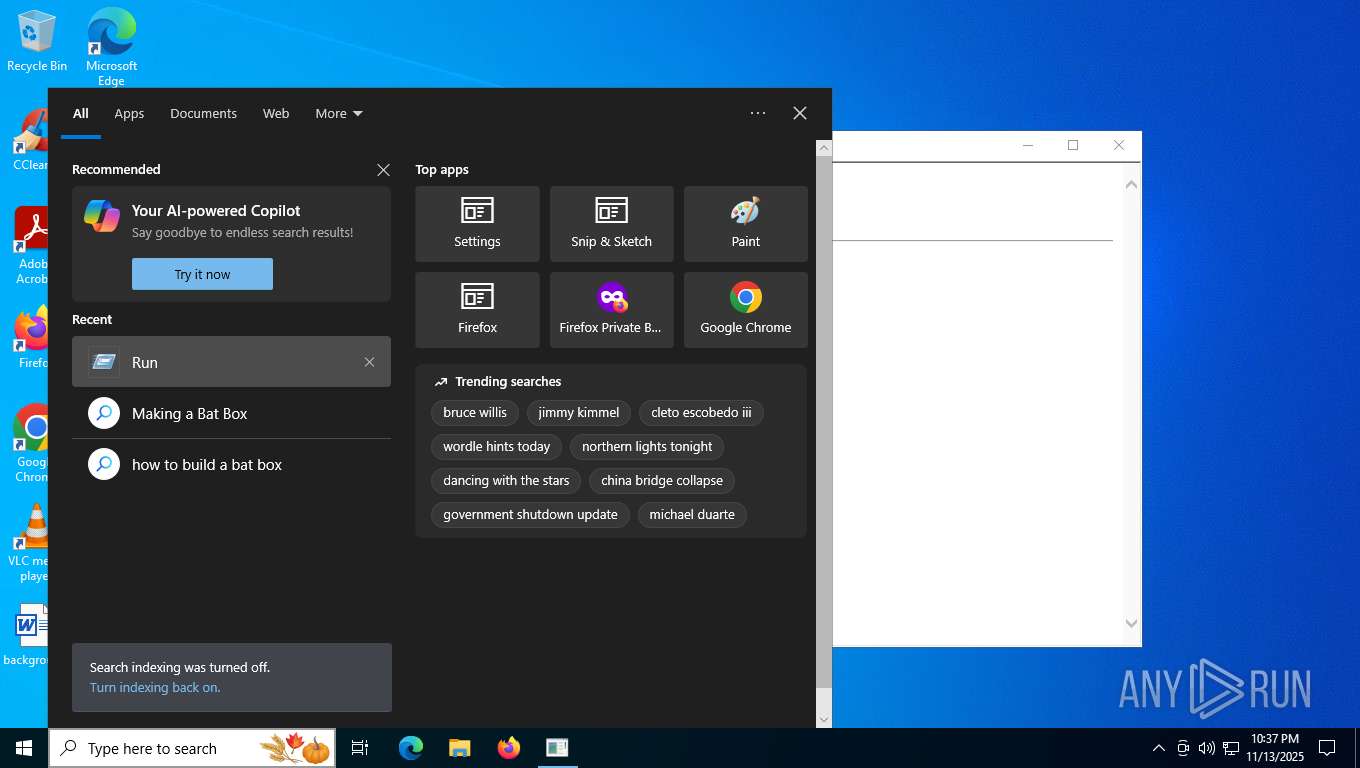Open Task View on the taskbar
The width and height of the screenshot is (1360, 768).
click(x=360, y=748)
